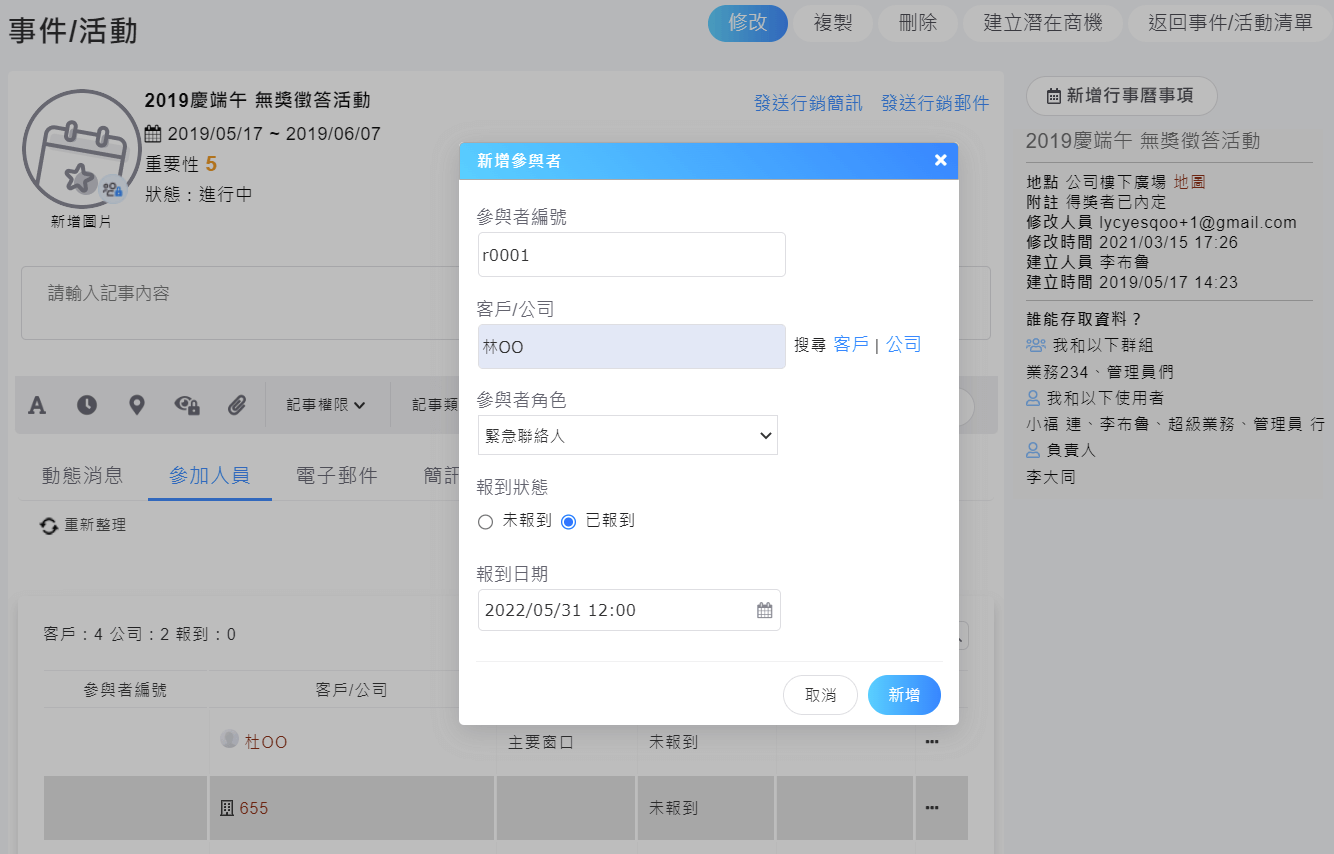This screenshot has width=1334, height=854.
Task: Select the 已報到 radio button
Action: coord(569,522)
